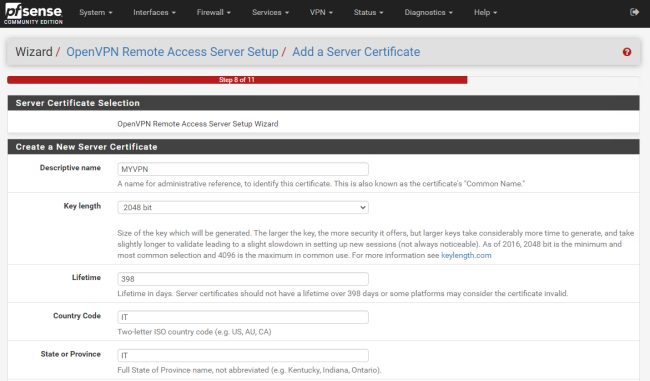Image resolution: width=650 pixels, height=381 pixels.
Task: Open the red help question mark icon
Action: coord(627,52)
